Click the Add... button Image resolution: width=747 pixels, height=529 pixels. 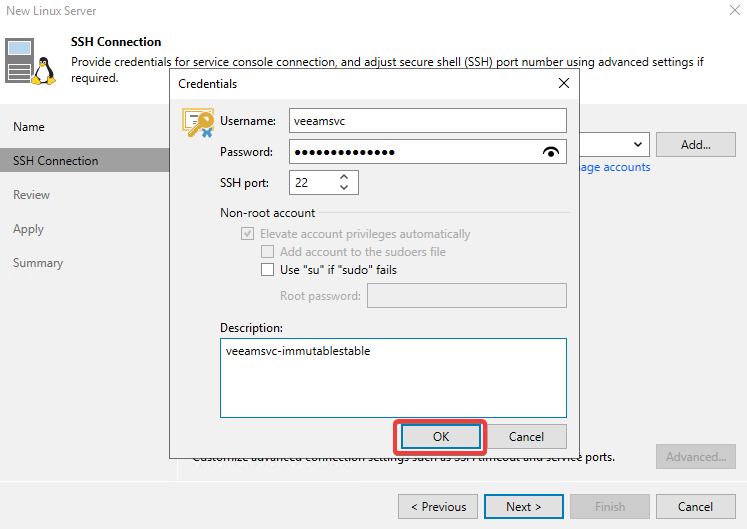click(x=696, y=144)
